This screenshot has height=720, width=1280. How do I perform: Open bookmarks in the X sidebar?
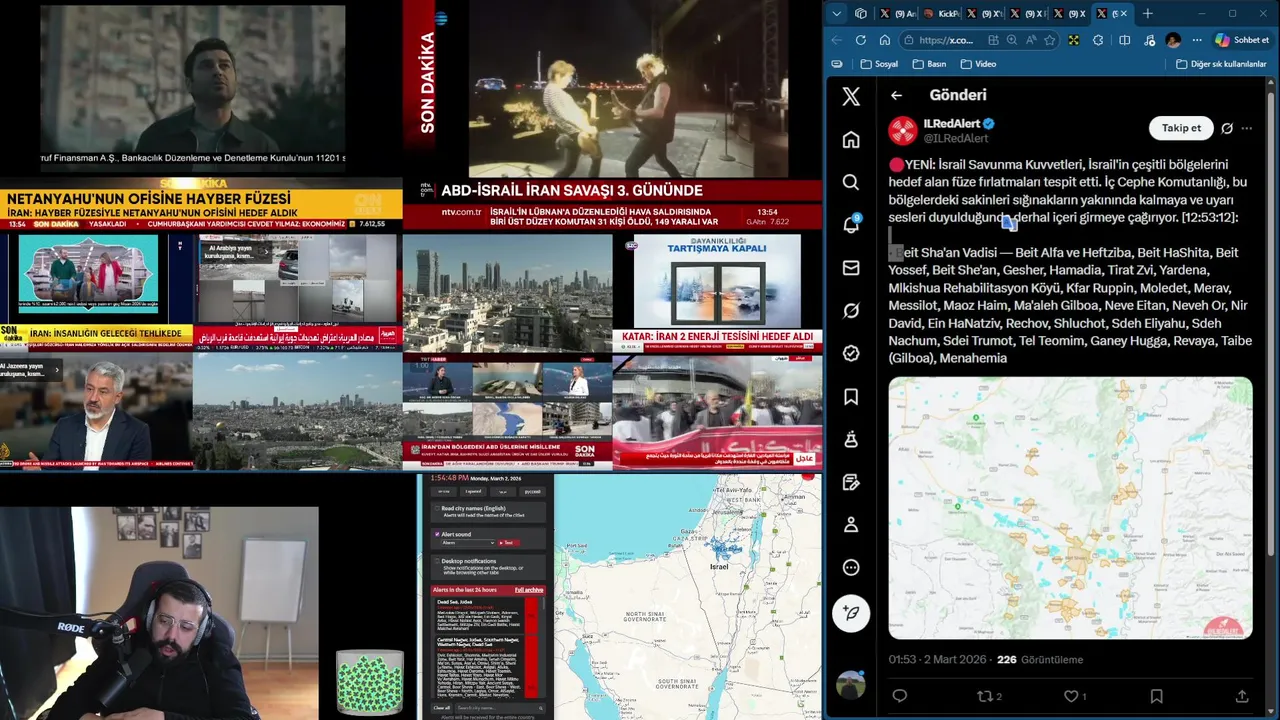(x=851, y=397)
